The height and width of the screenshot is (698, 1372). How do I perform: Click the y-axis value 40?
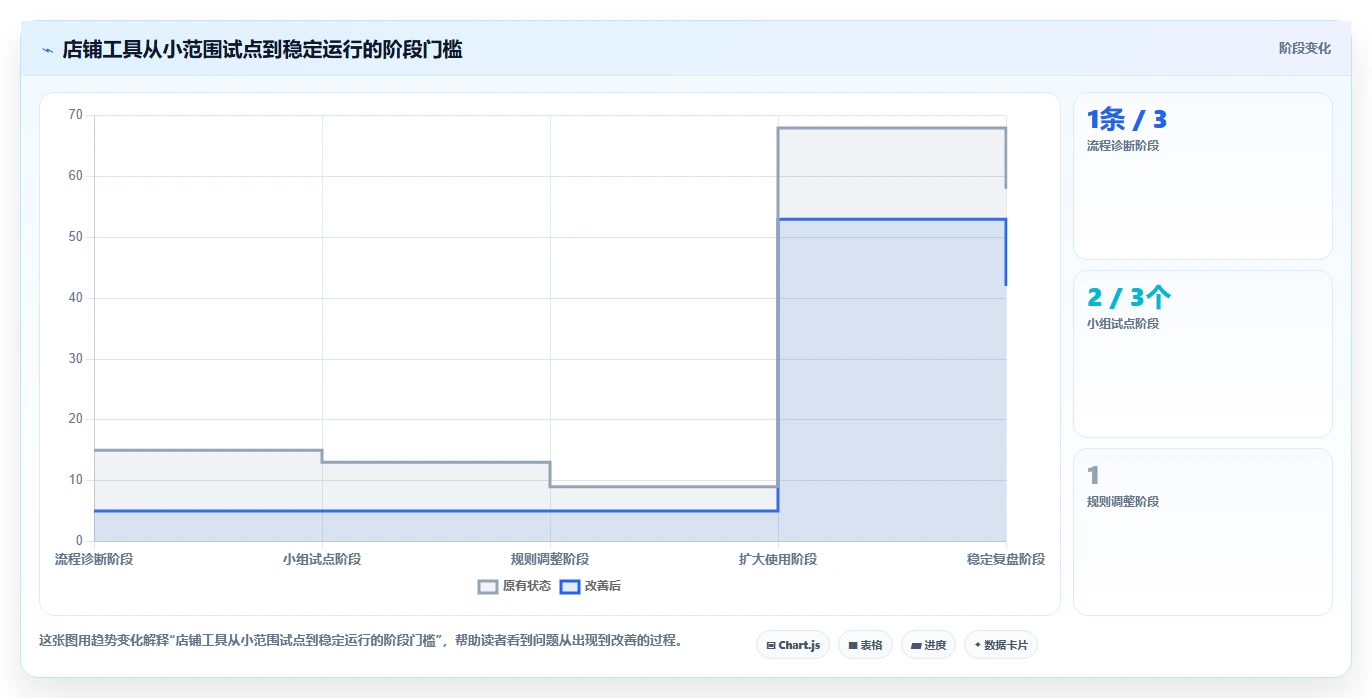pos(75,298)
